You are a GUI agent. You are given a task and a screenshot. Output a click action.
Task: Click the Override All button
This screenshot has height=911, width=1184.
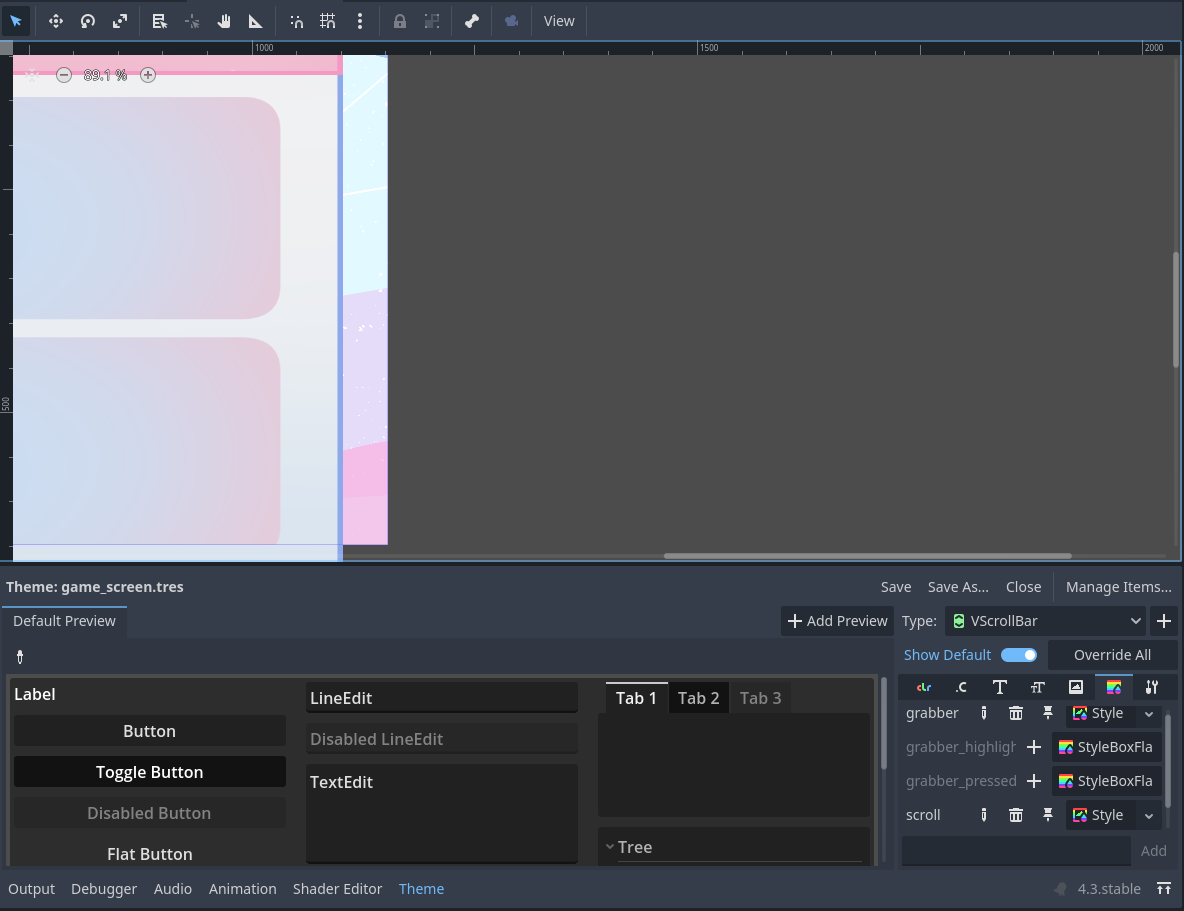pyautogui.click(x=1112, y=655)
